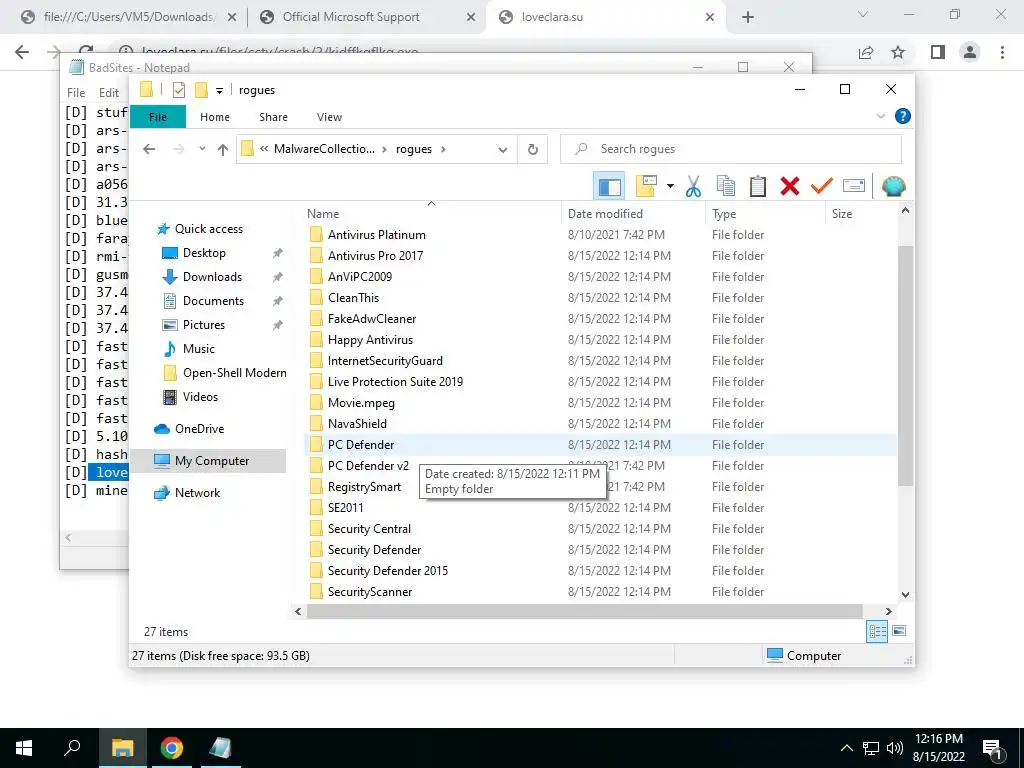Screen dimensions: 1024x768
Task: Click MalwareCollectio... in the address bar
Action: click(324, 149)
